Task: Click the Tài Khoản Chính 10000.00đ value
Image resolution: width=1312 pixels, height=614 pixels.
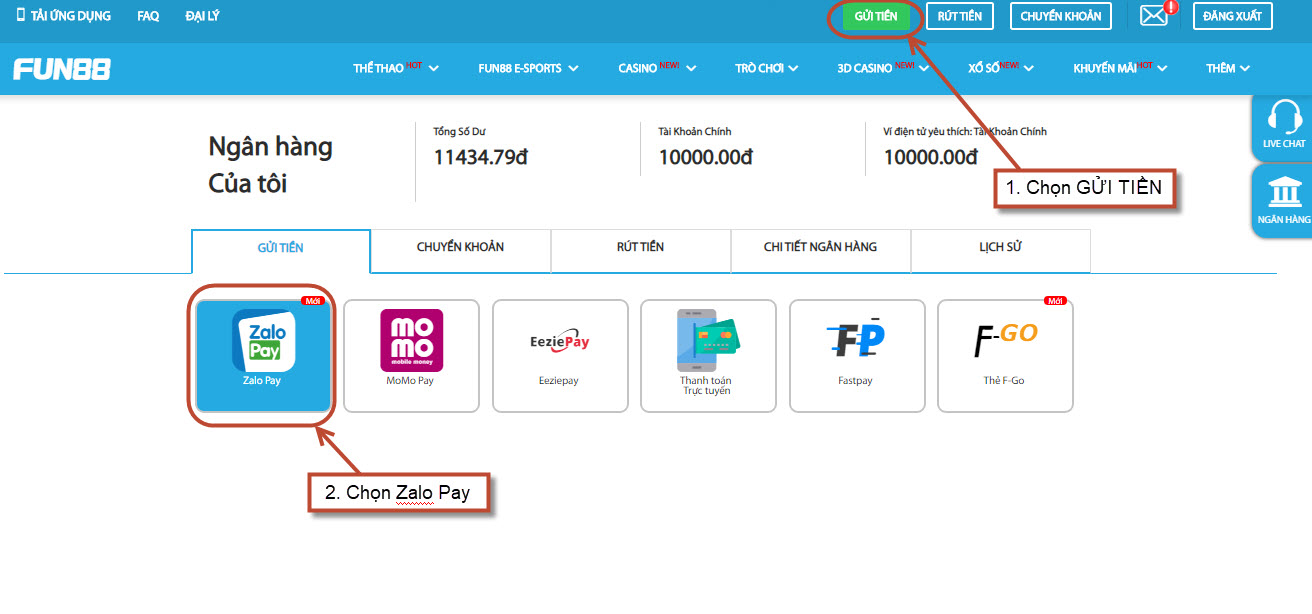Action: [705, 157]
